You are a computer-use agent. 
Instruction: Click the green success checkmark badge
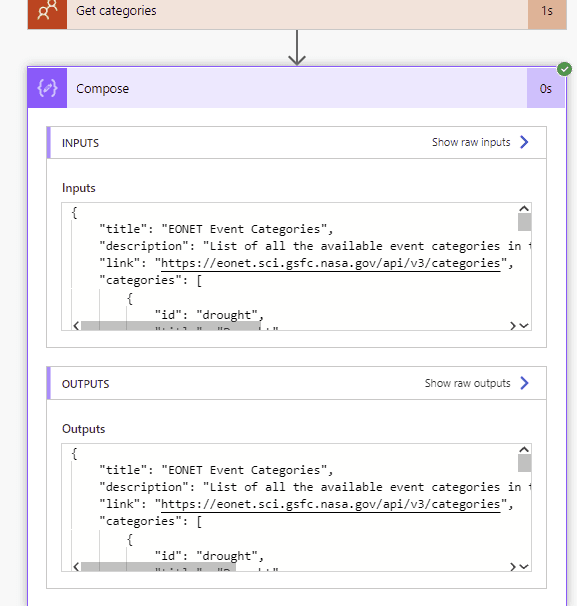pyautogui.click(x=564, y=69)
